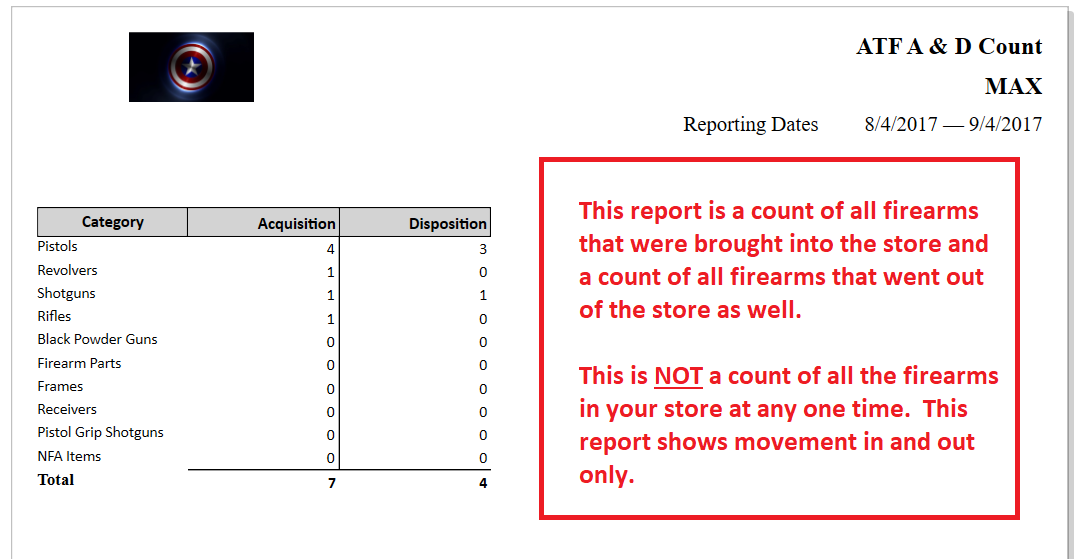This screenshot has width=1075, height=559.
Task: Click the NFA Items disposition value
Action: 483,458
